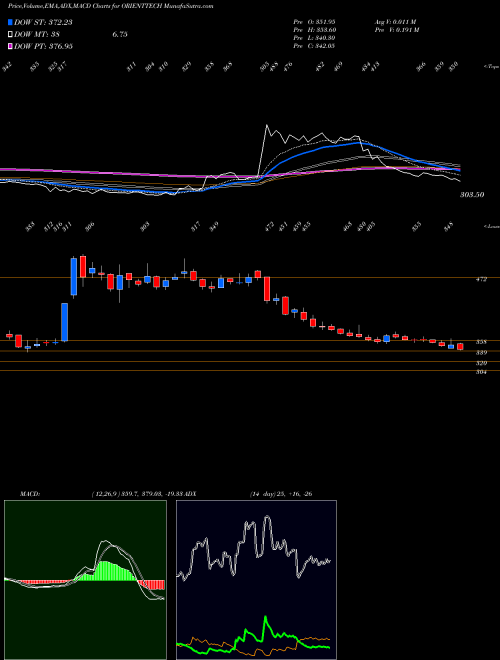Screen dimensions: 500x660
Task: Click the green MACD histogram chart panel
Action: point(85,580)
